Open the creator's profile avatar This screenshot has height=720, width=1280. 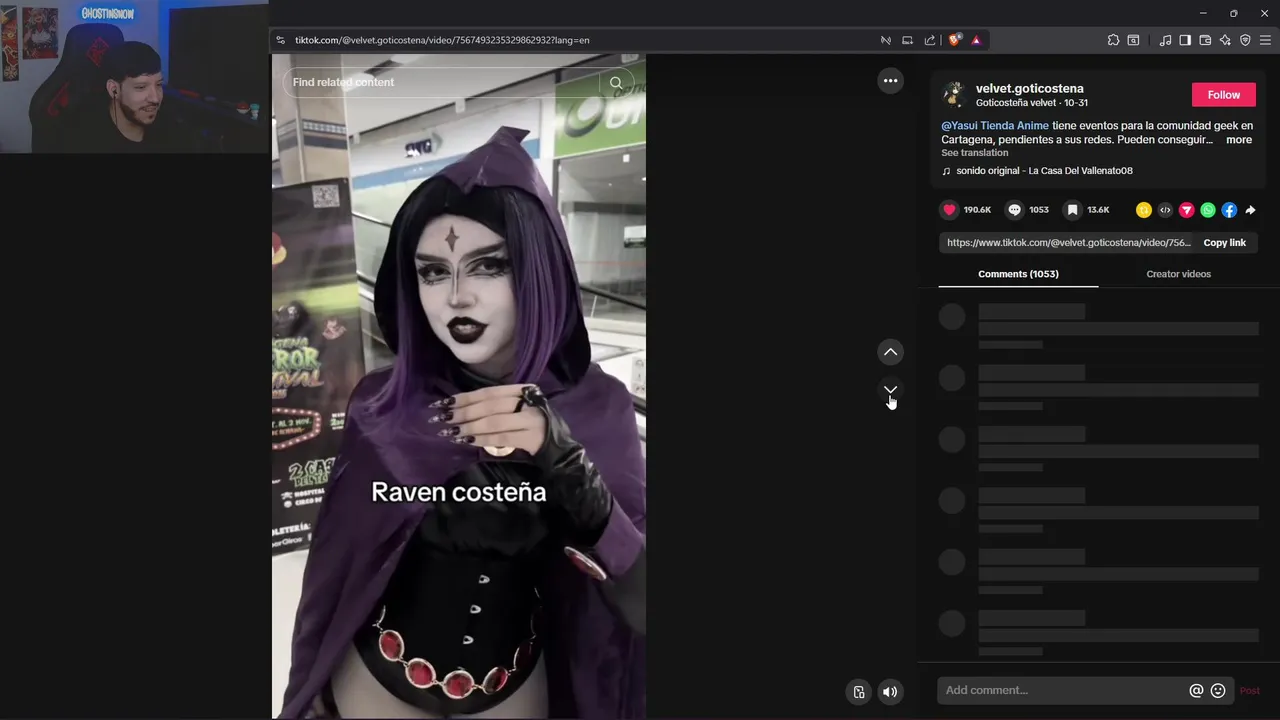tap(953, 95)
